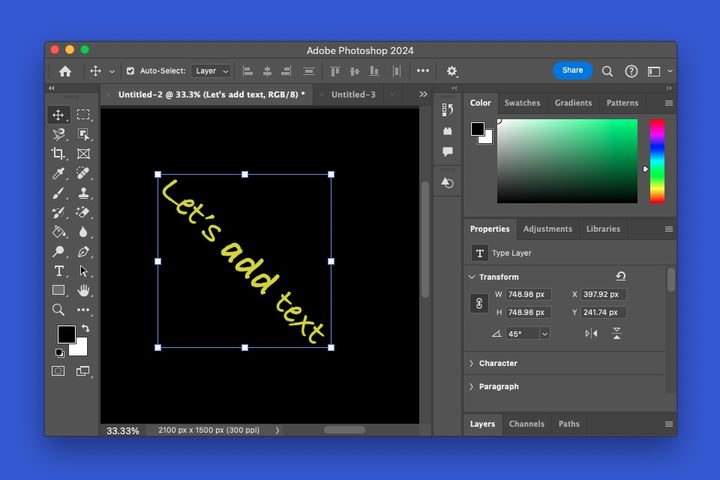Image resolution: width=720 pixels, height=480 pixels.
Task: Select the Zoom tool
Action: (58, 310)
